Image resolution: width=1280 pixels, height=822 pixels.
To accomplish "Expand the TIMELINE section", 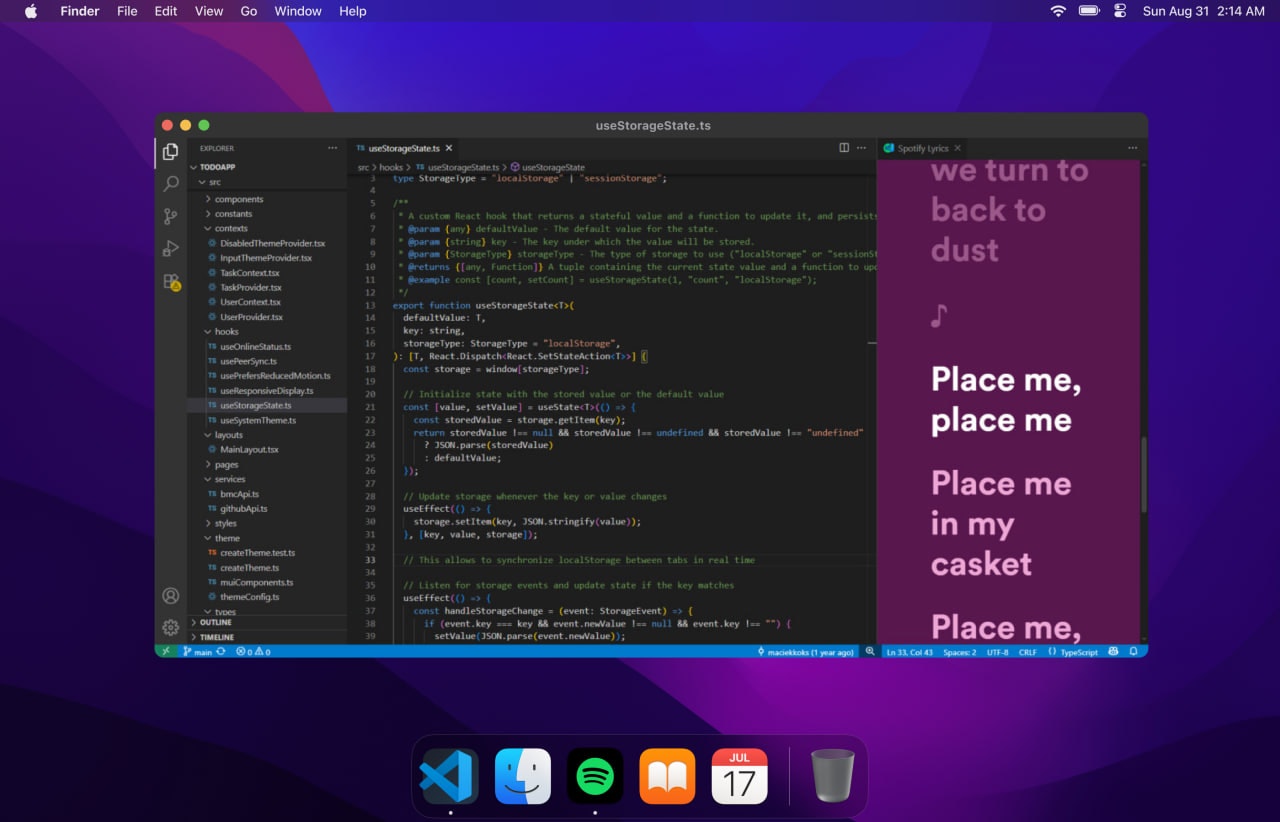I will (x=267, y=637).
